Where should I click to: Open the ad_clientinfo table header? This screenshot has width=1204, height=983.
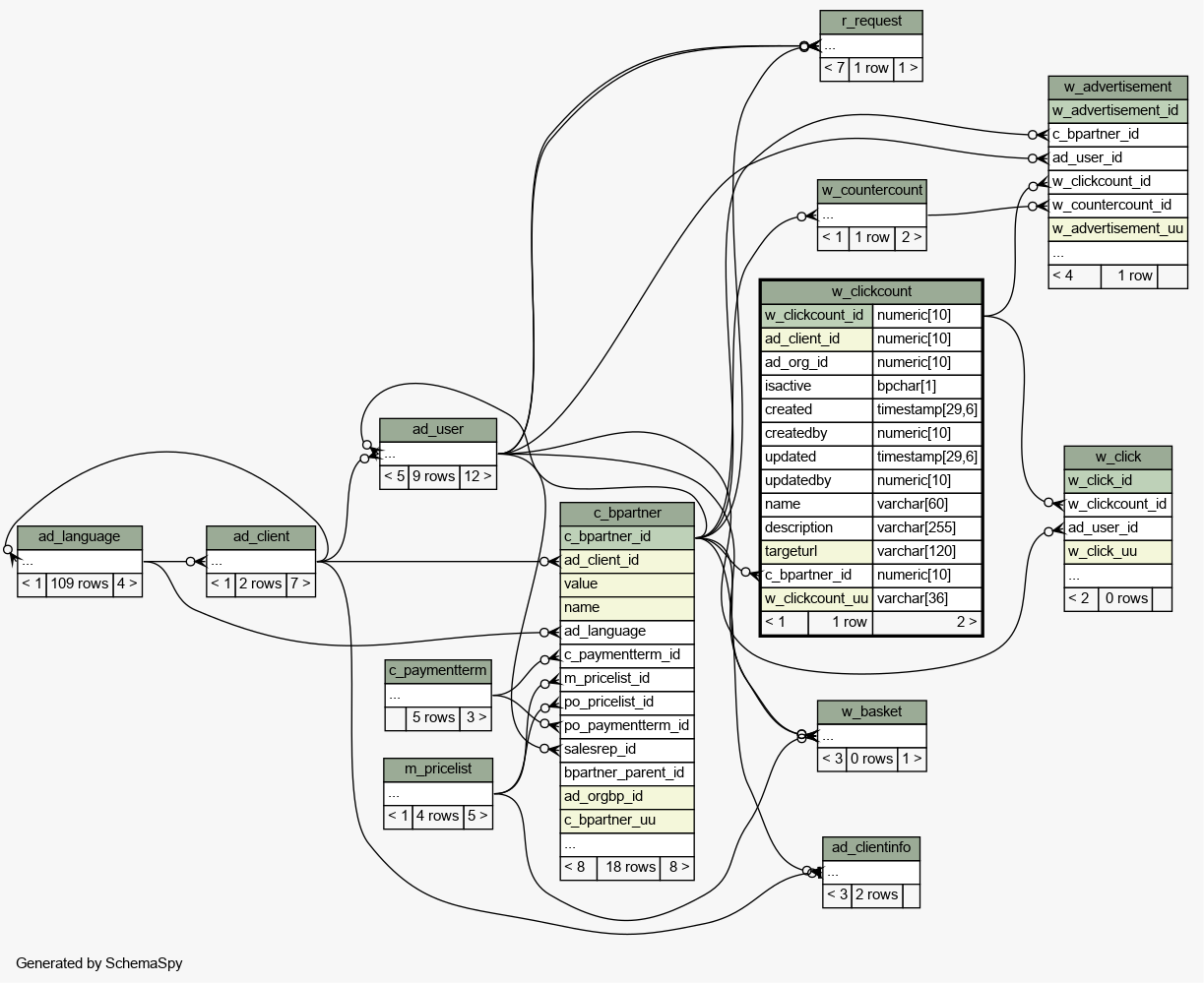pyautogui.click(x=871, y=847)
